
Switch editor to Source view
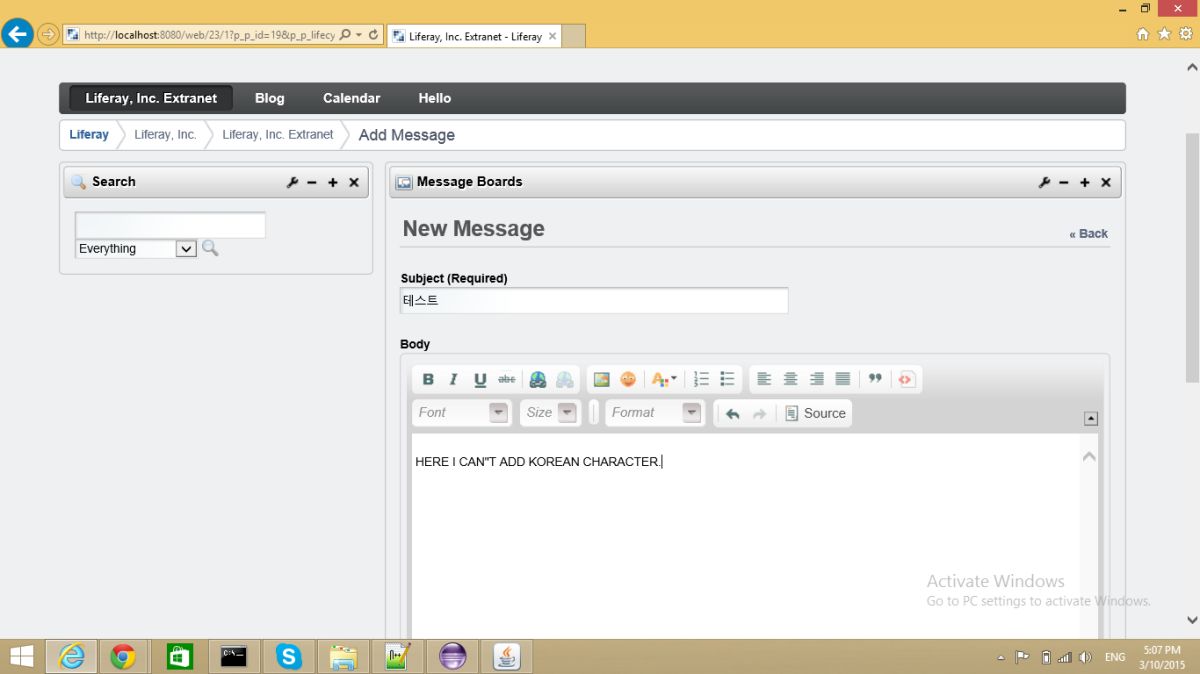[815, 413]
